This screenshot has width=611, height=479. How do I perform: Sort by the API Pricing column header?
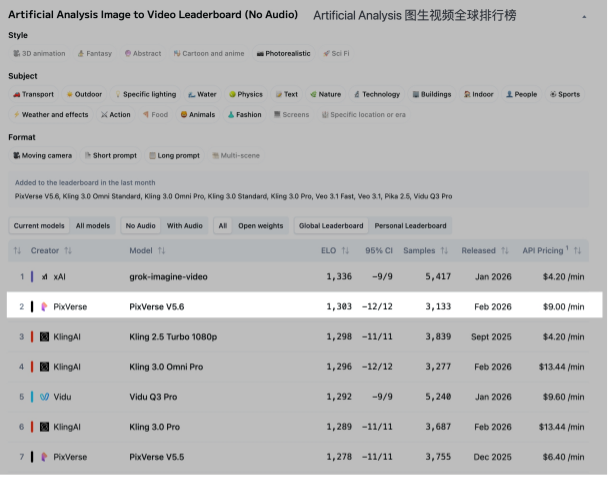tap(550, 250)
